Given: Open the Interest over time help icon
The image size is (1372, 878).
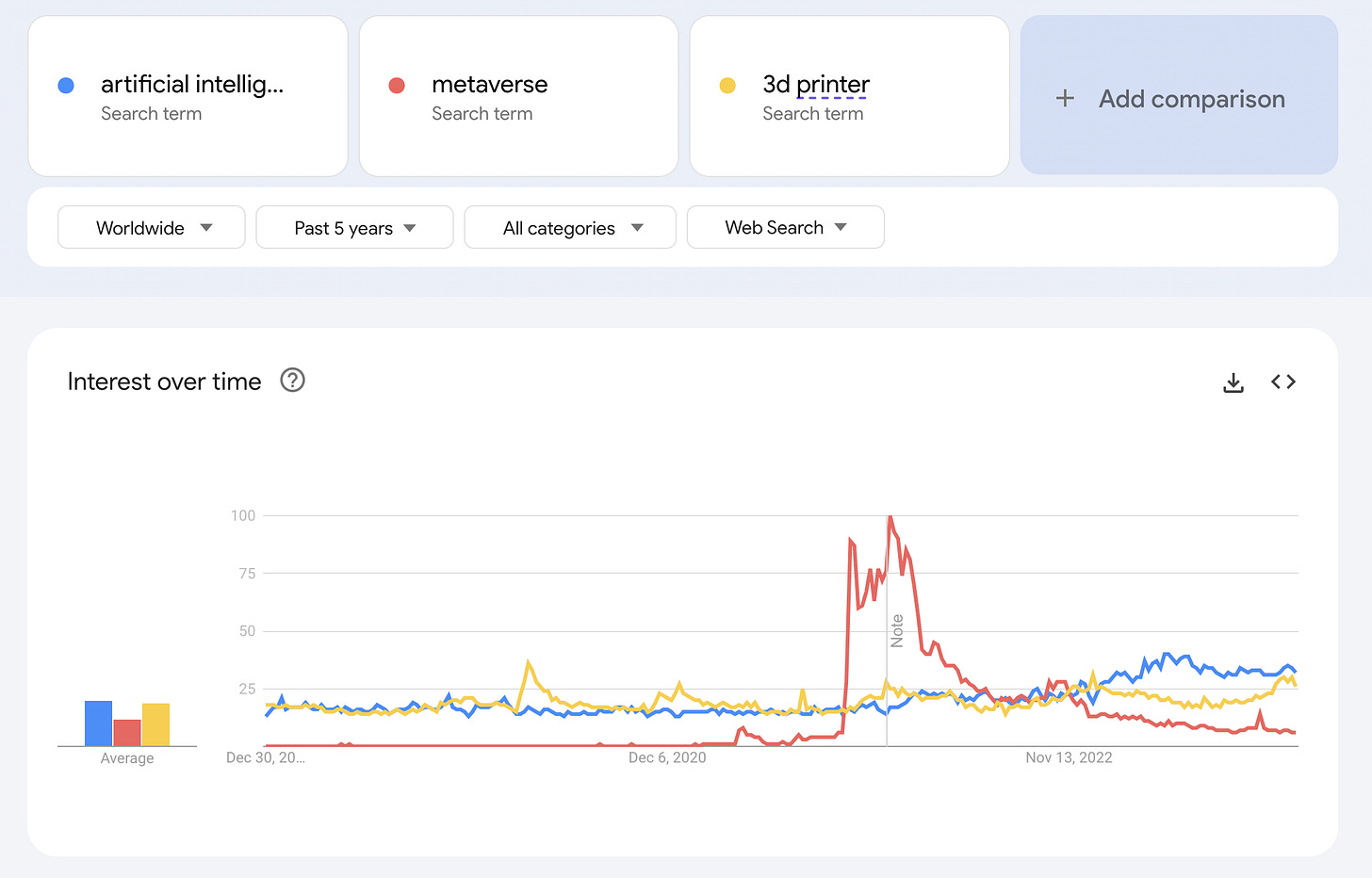Looking at the screenshot, I should [x=293, y=381].
